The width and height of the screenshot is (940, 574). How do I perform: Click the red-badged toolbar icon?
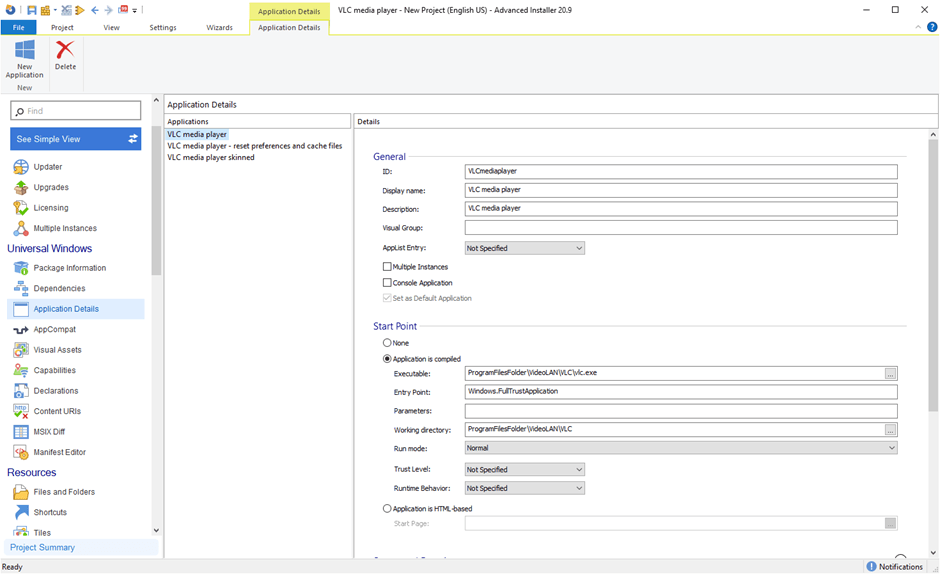(x=123, y=10)
